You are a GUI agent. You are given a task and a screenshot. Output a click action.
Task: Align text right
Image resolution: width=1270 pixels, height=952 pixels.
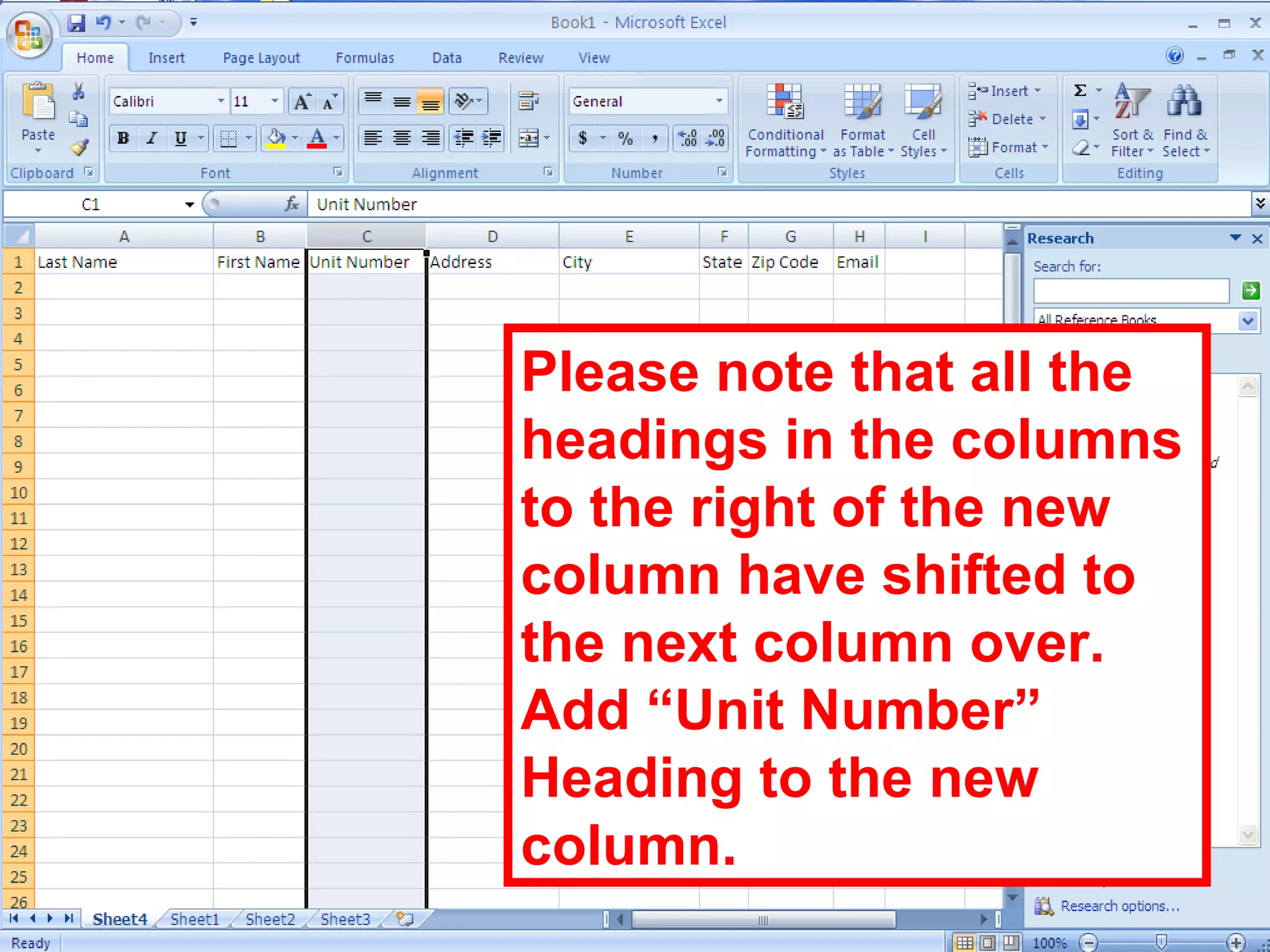[430, 138]
